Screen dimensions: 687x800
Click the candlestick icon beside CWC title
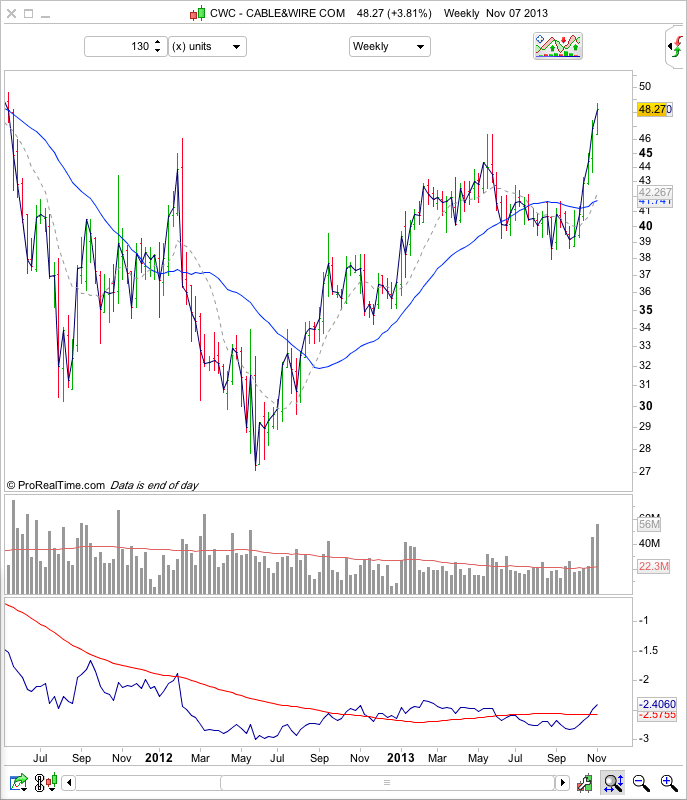point(198,13)
